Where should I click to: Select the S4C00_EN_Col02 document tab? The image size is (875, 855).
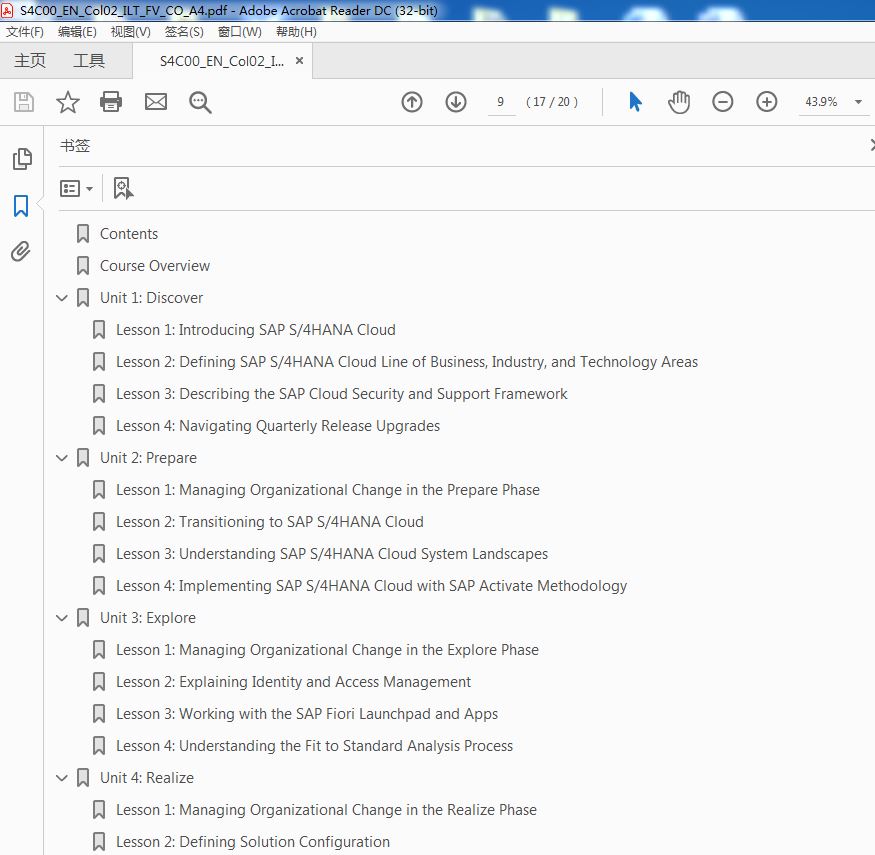222,61
